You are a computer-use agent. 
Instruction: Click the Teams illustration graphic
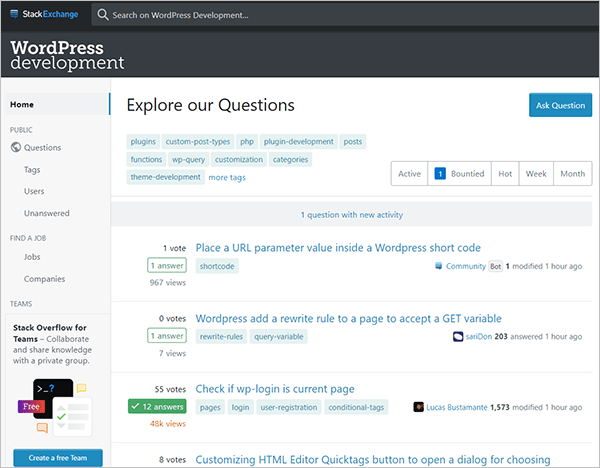55,407
